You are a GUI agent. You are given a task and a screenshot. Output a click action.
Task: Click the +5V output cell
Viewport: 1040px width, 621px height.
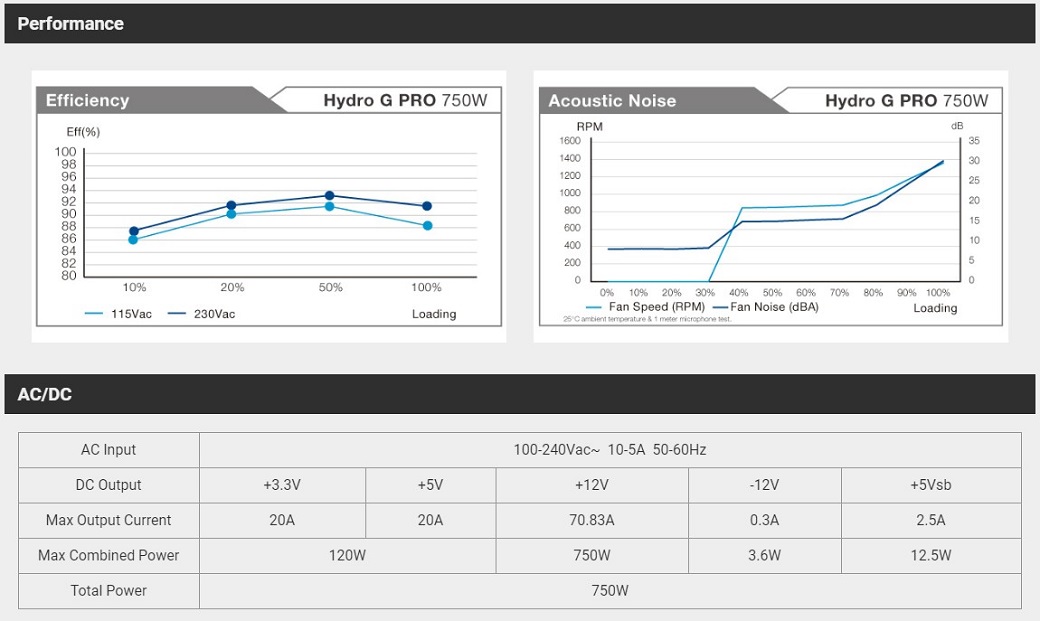pos(430,485)
